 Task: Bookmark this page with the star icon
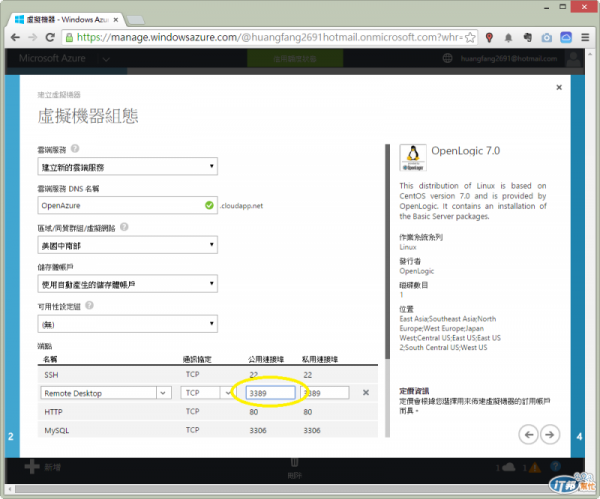(x=470, y=38)
